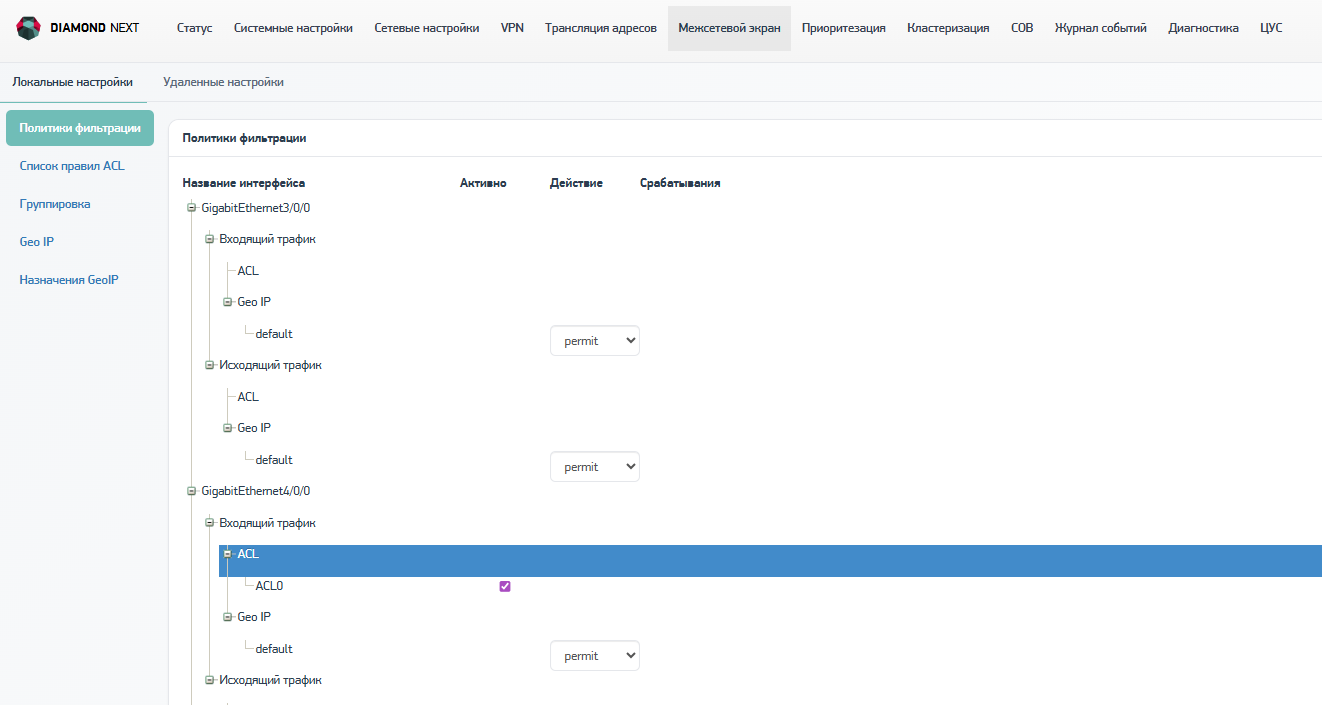Open Список правил ACL in sidebar
The image size is (1322, 705).
[72, 166]
